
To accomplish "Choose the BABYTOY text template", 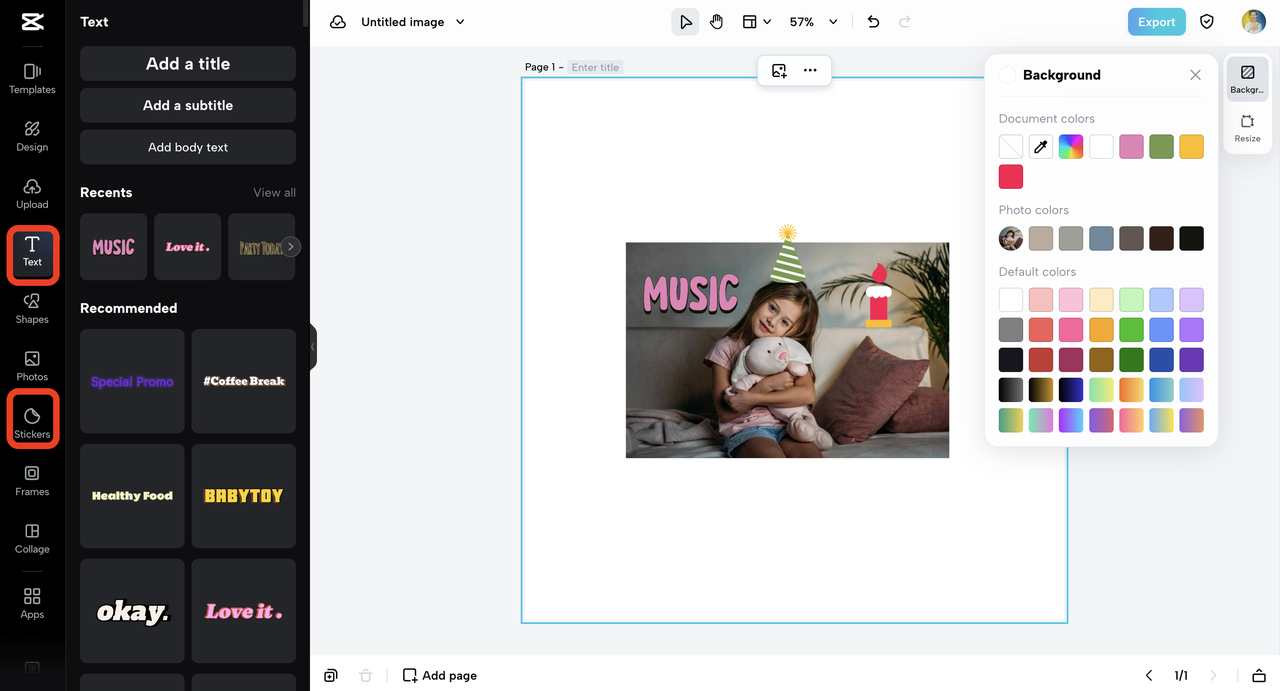I will click(244, 496).
